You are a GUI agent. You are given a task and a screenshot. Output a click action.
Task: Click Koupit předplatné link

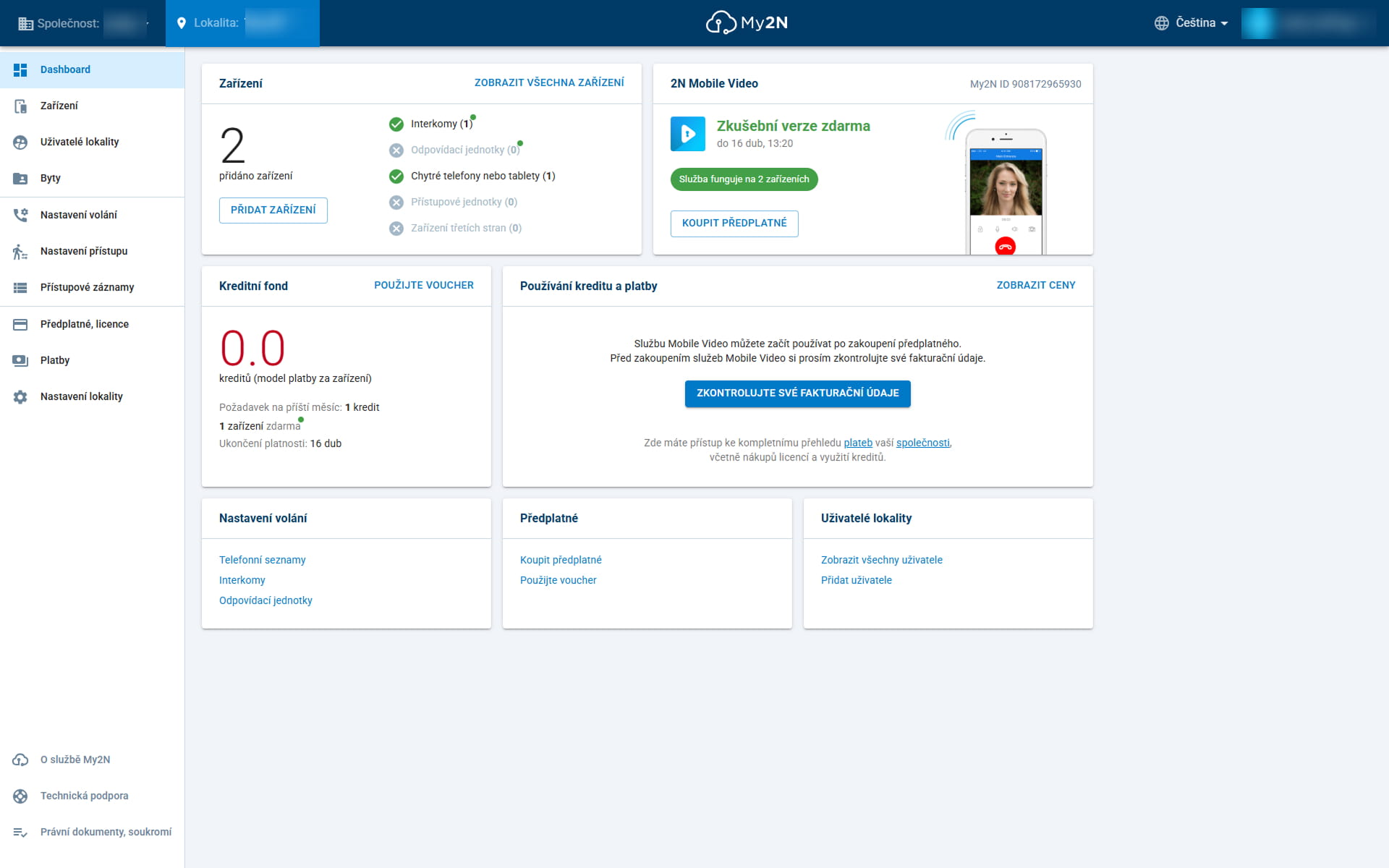561,560
